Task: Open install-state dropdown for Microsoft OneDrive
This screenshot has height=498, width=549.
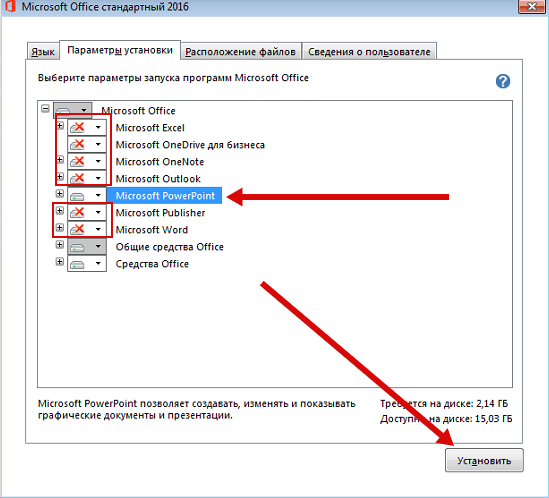Action: click(x=87, y=144)
